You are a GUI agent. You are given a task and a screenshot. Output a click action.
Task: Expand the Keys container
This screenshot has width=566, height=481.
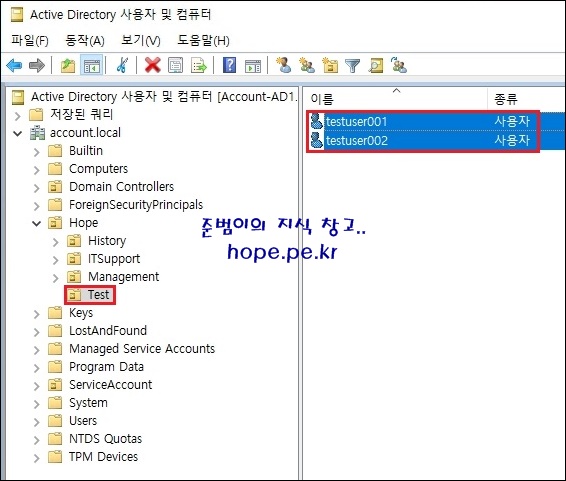tap(36, 314)
